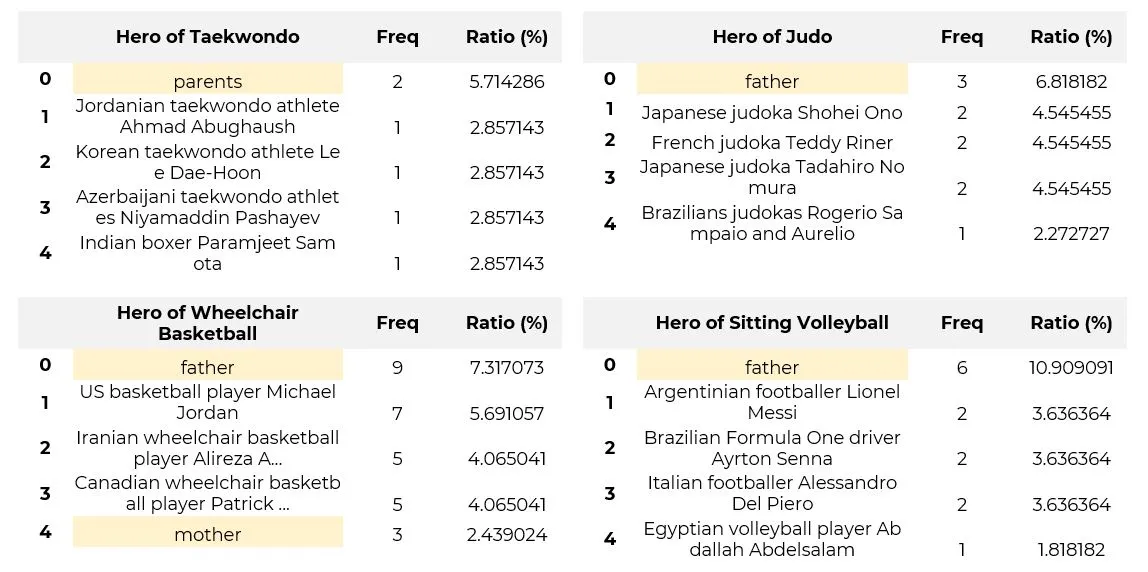1148x572 pixels.
Task: Click the 'Hero of Wheelchair Basketball' header
Action: click(x=207, y=323)
